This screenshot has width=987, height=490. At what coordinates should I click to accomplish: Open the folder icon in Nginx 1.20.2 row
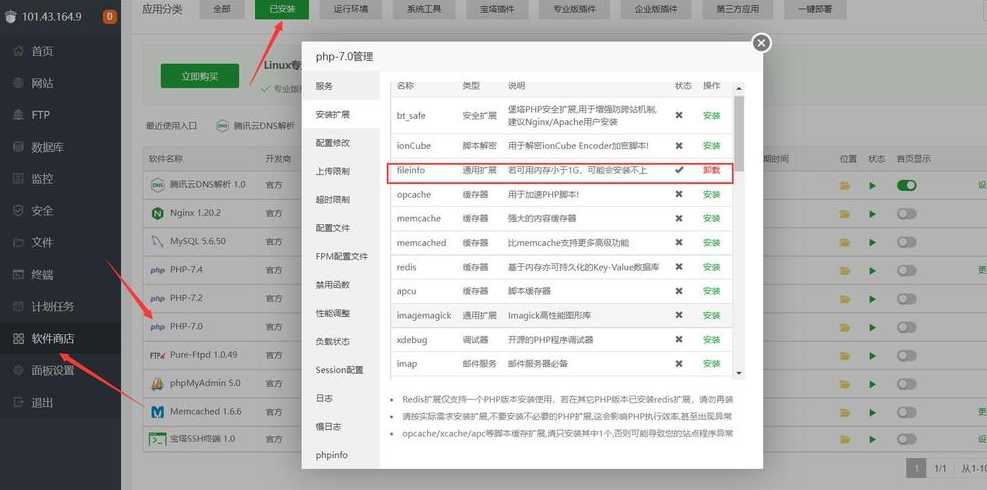click(845, 214)
